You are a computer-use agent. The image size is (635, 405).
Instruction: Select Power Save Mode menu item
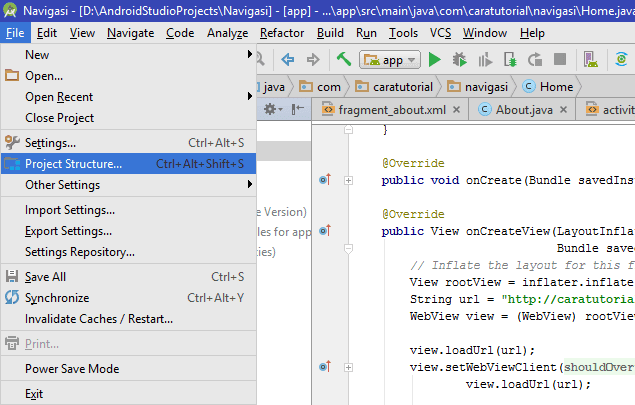point(128,369)
